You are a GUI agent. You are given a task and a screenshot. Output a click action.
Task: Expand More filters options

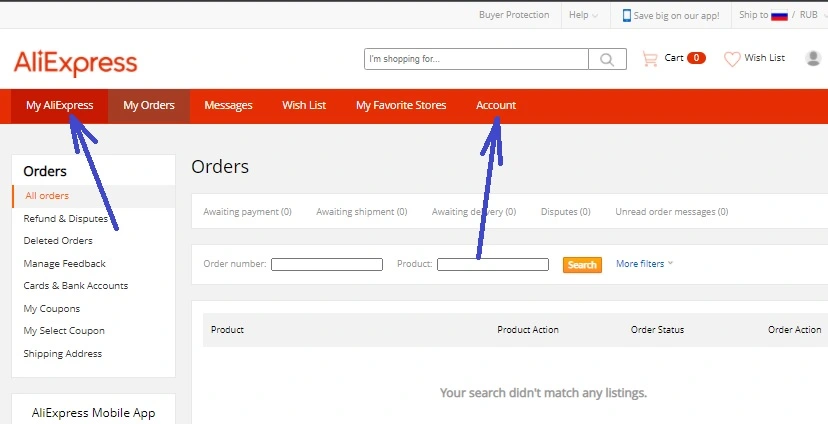pyautogui.click(x=644, y=263)
